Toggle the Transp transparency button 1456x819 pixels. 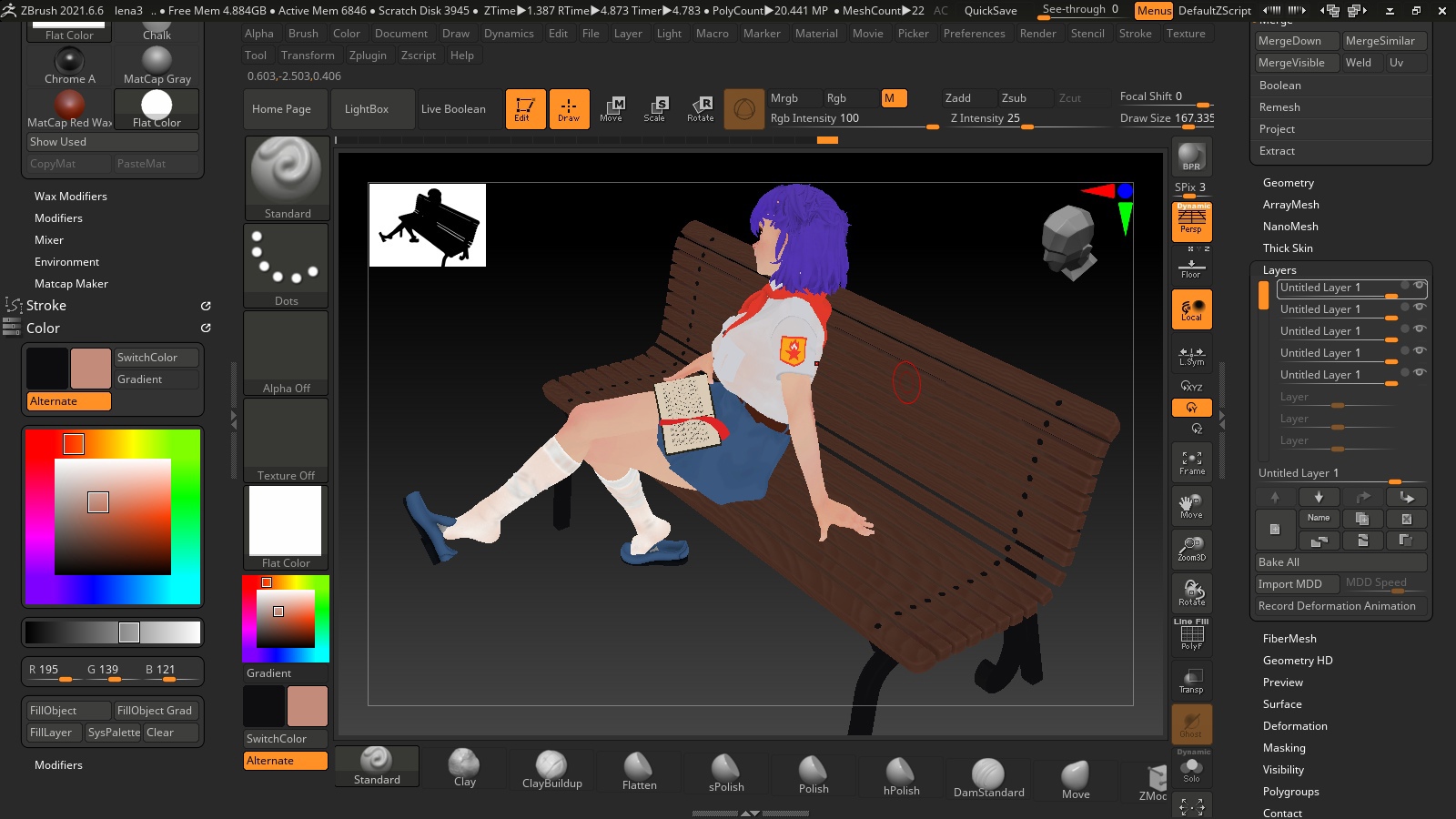tap(1191, 680)
